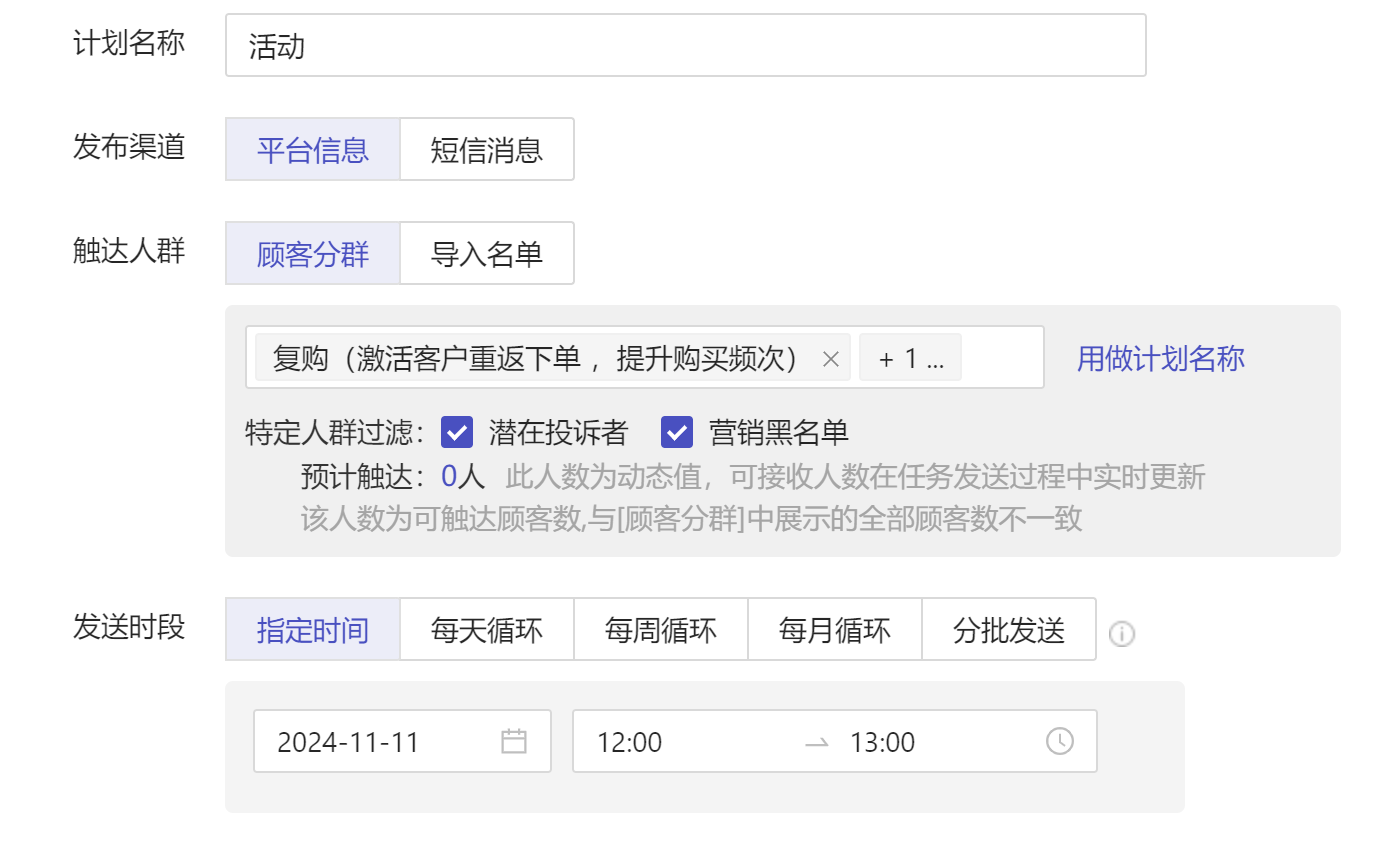The image size is (1394, 849).
Task: Click the clock icon in time range field
Action: 1060,741
